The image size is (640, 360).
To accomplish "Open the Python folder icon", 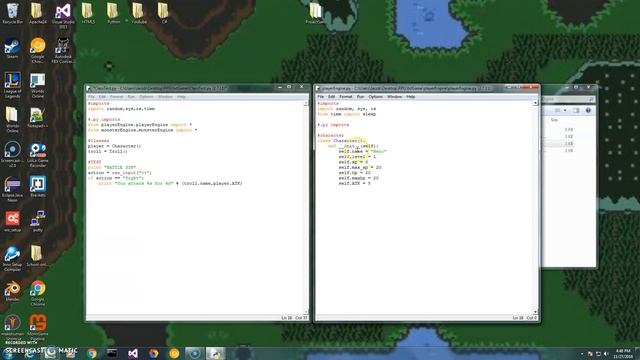I will (x=113, y=13).
